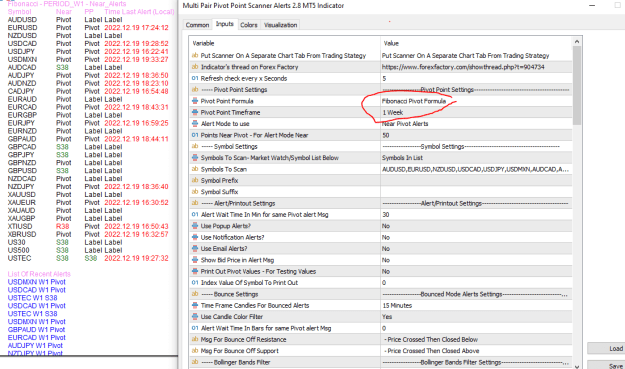Click the numeric icon beside Alert Wait Time In Min
The height and width of the screenshot is (369, 625).
(195, 214)
